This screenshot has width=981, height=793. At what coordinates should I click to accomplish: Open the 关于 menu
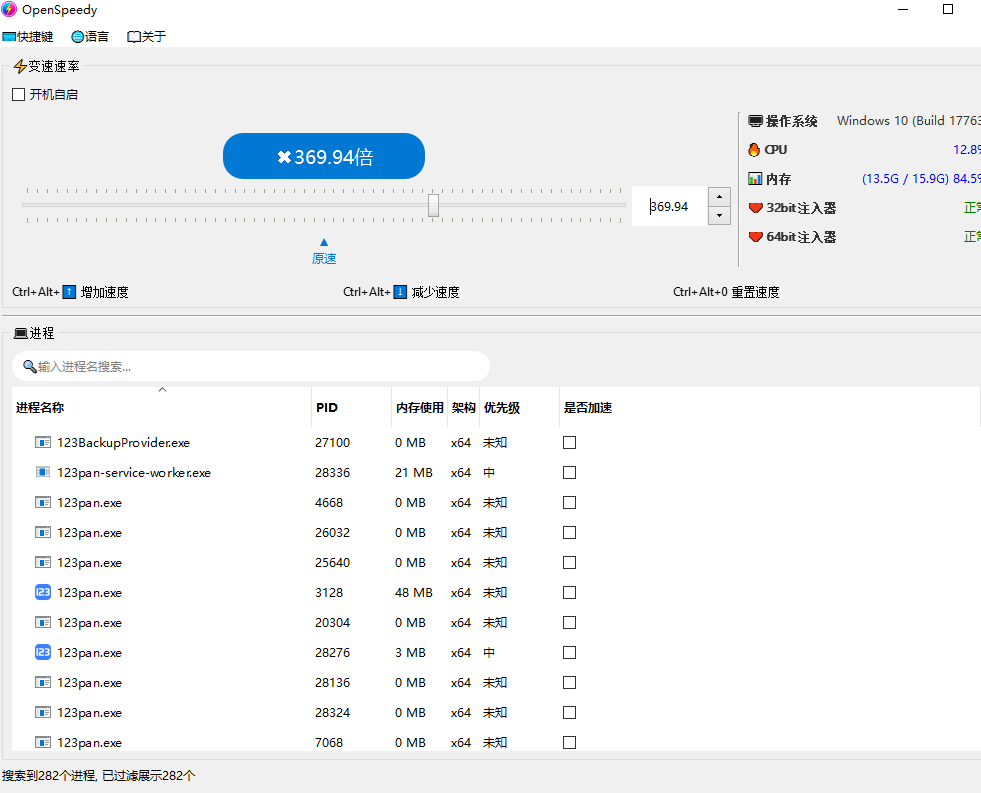point(145,36)
